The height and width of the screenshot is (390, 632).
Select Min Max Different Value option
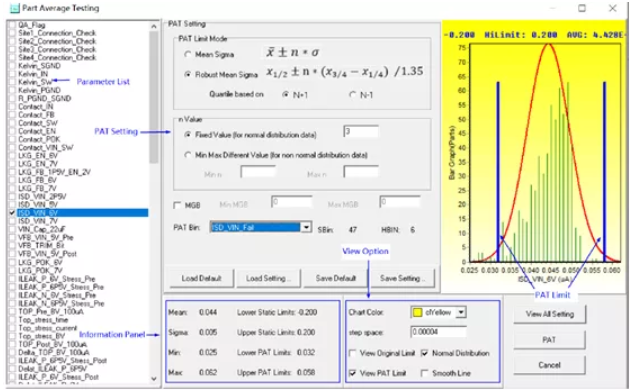pyautogui.click(x=187, y=155)
